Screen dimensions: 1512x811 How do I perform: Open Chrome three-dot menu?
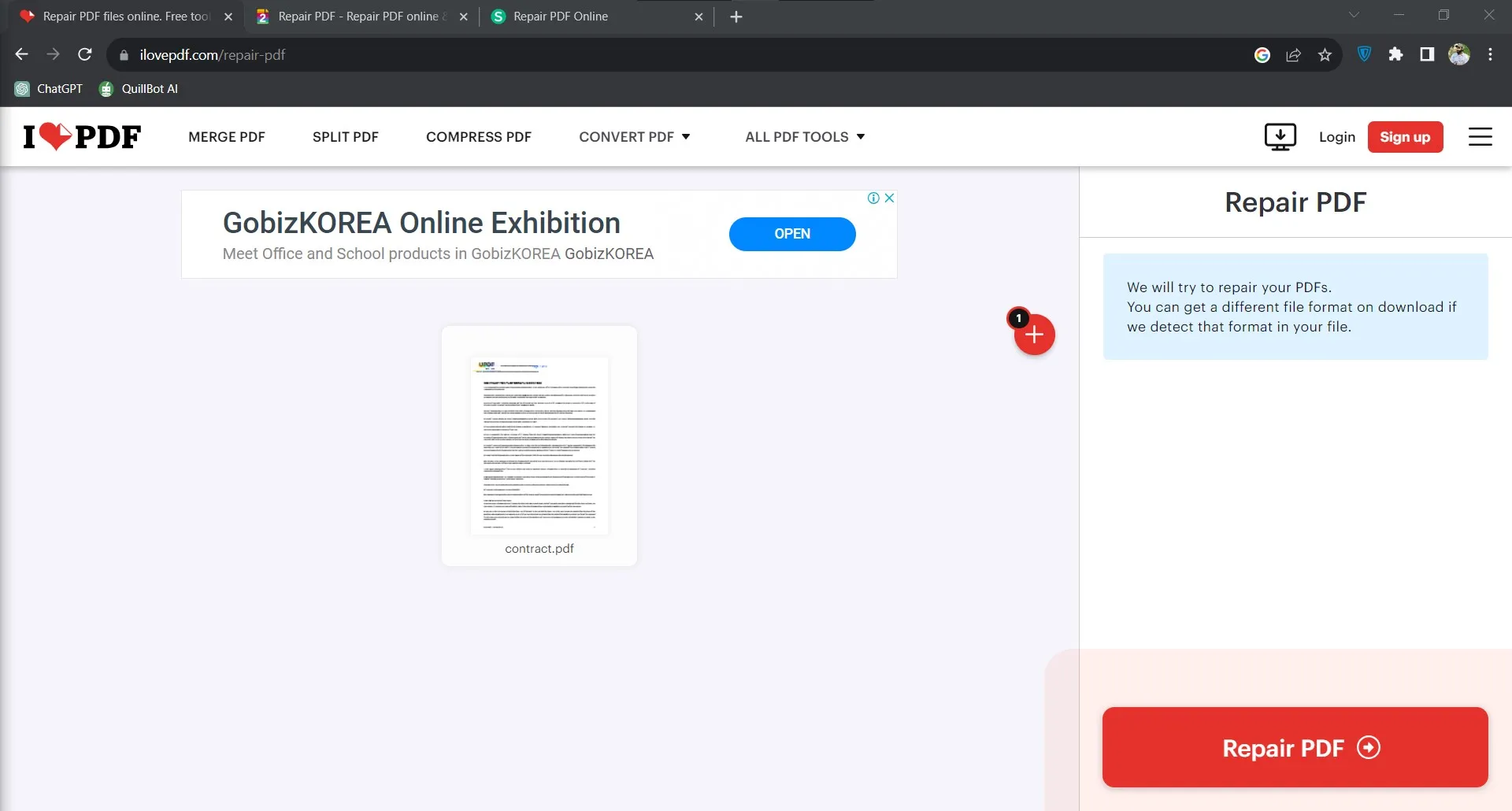[1490, 54]
